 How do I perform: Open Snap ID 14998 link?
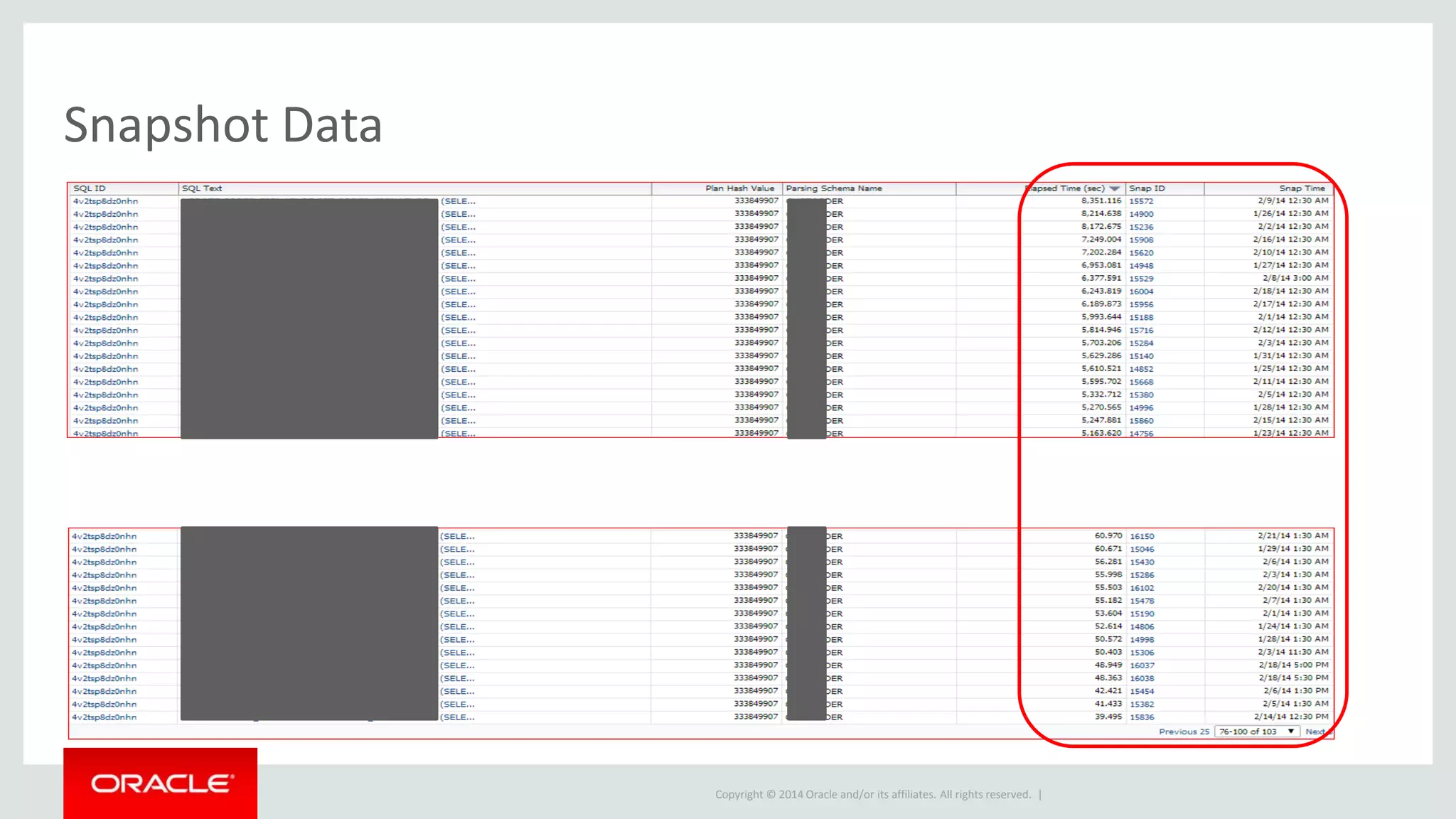point(1142,640)
